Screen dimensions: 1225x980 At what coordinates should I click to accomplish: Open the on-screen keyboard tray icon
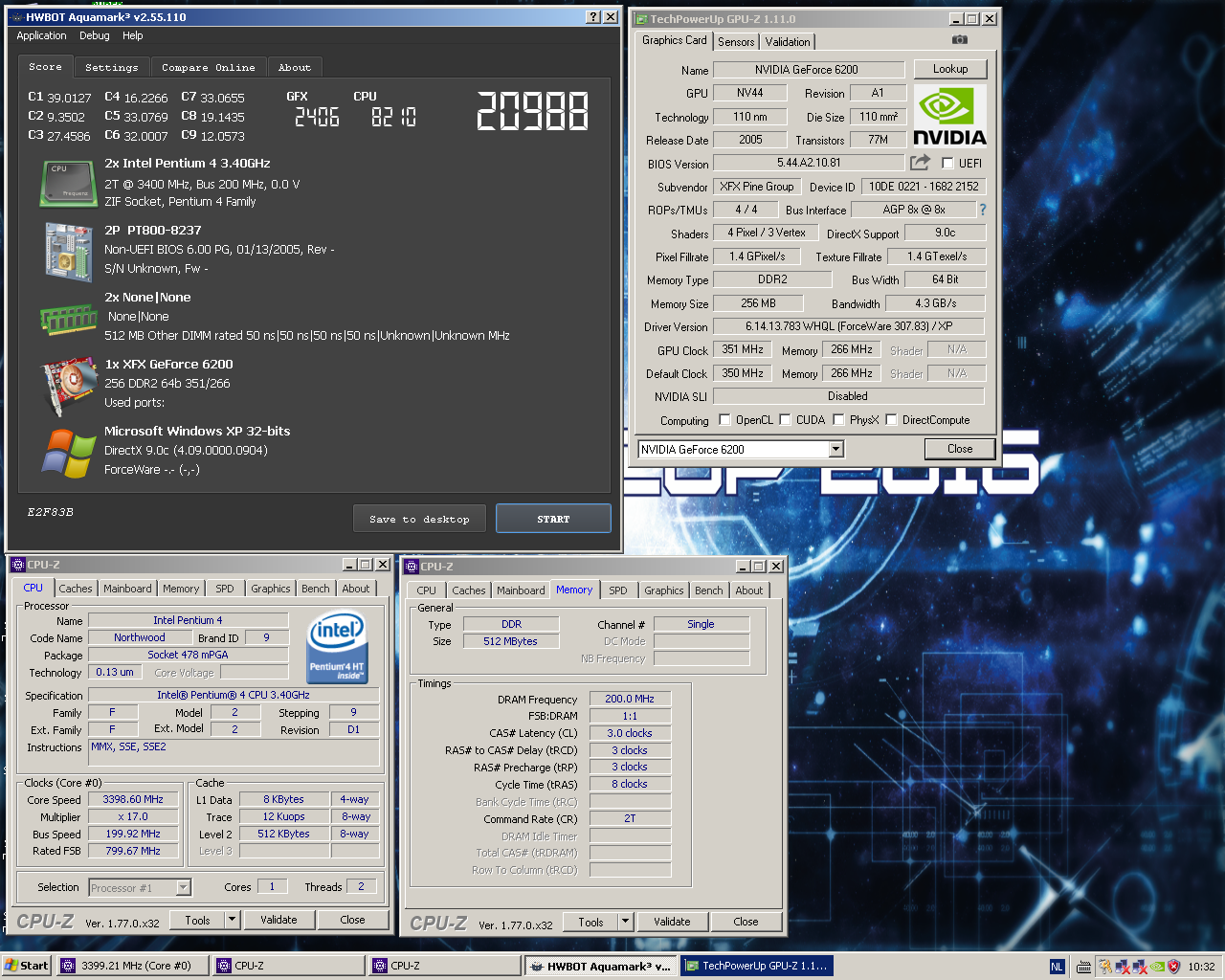1083,967
